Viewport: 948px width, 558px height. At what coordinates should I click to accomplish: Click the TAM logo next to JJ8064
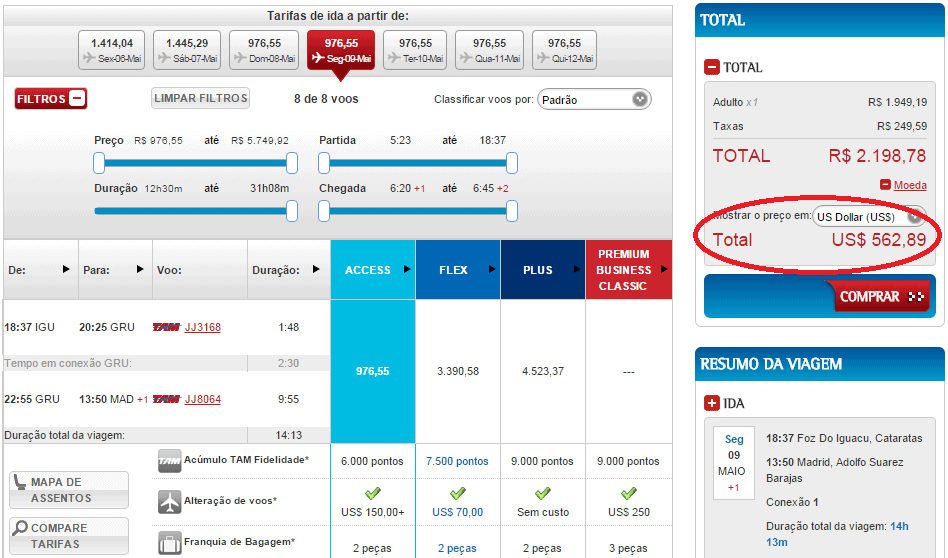(166, 399)
